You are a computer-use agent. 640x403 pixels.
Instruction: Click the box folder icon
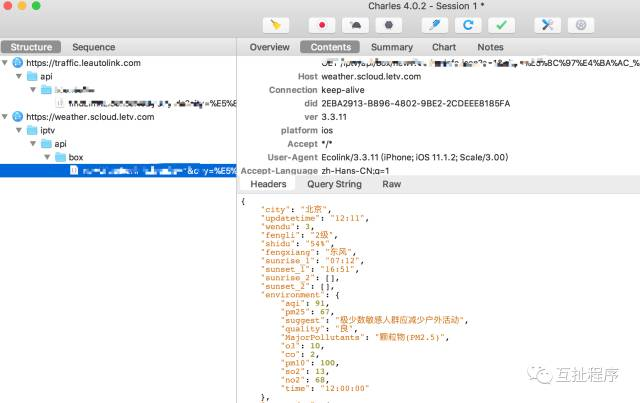click(x=60, y=157)
